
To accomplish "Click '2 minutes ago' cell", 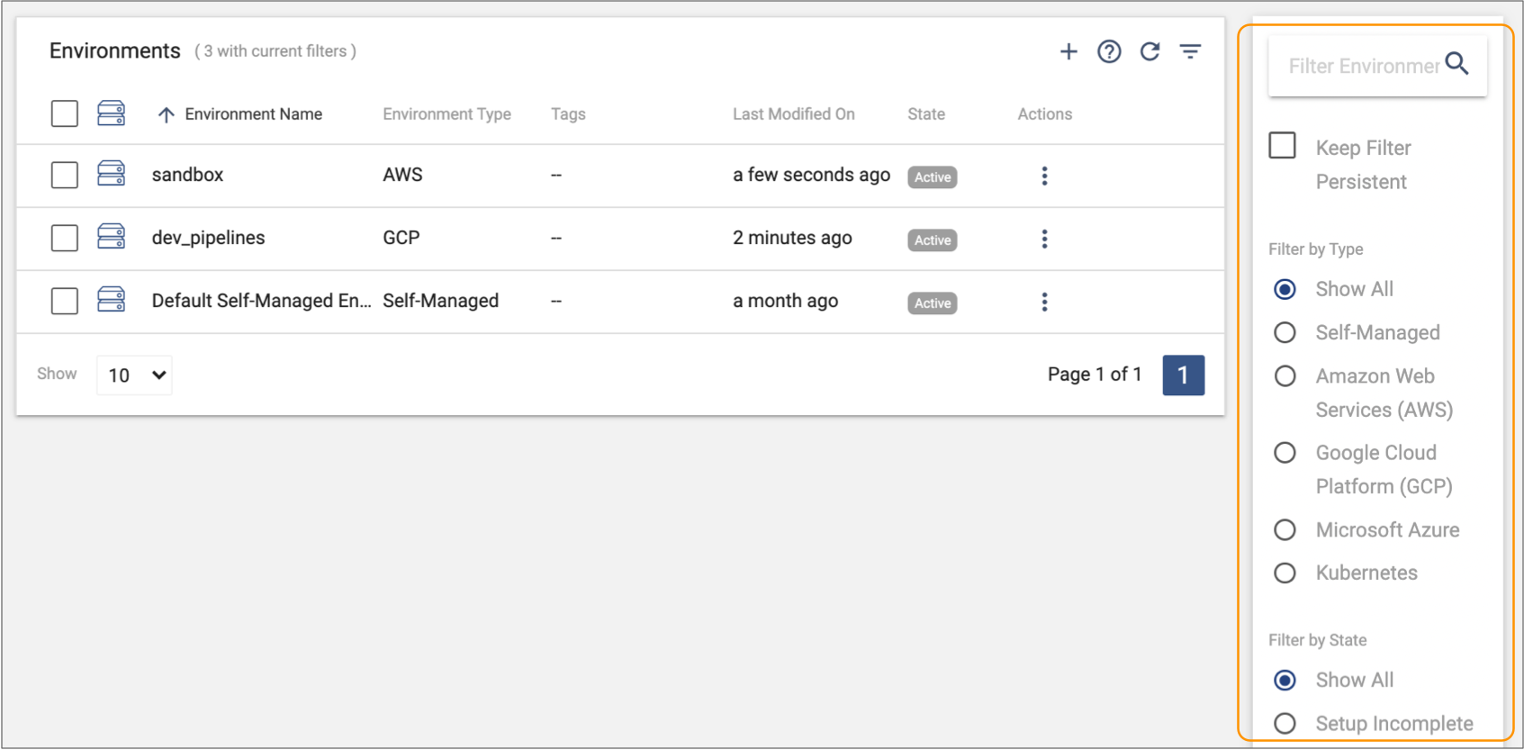I will [792, 238].
